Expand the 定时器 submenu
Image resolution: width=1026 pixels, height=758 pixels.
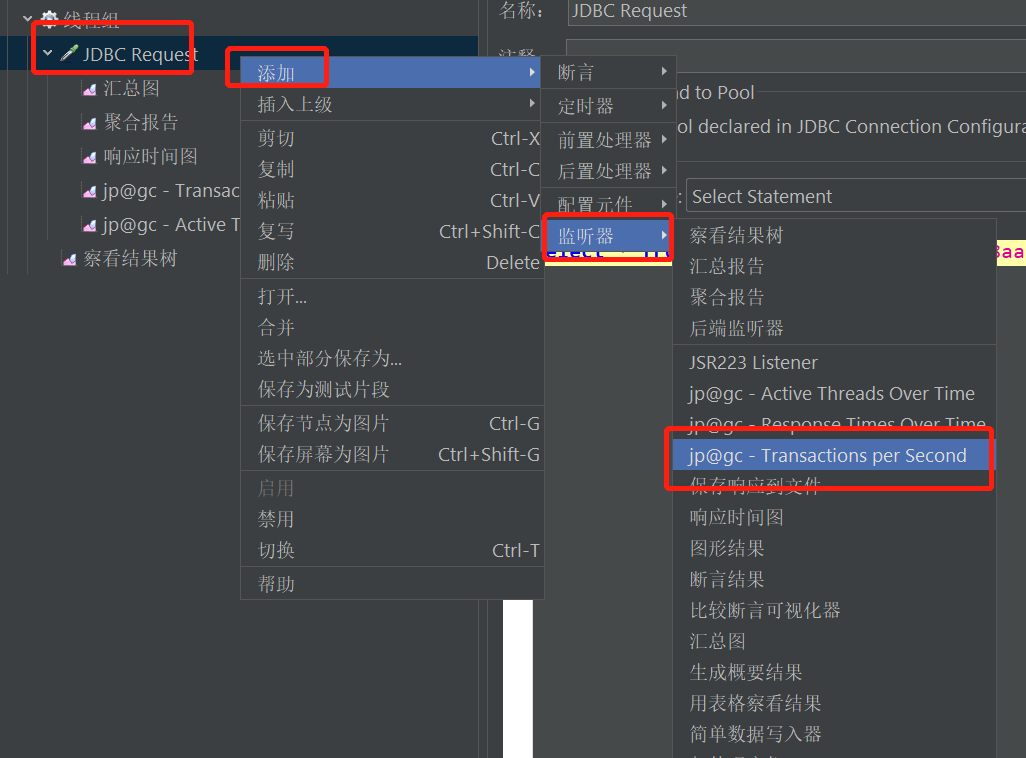[x=608, y=105]
